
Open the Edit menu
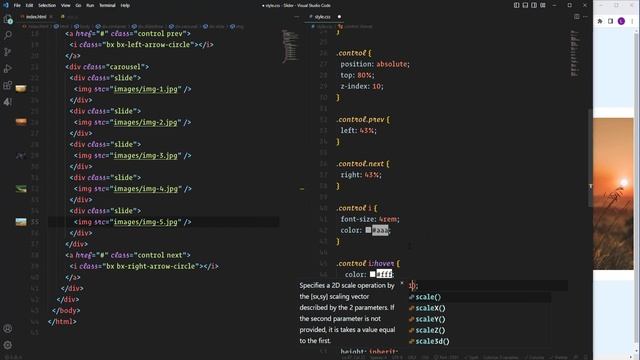coord(29,5)
